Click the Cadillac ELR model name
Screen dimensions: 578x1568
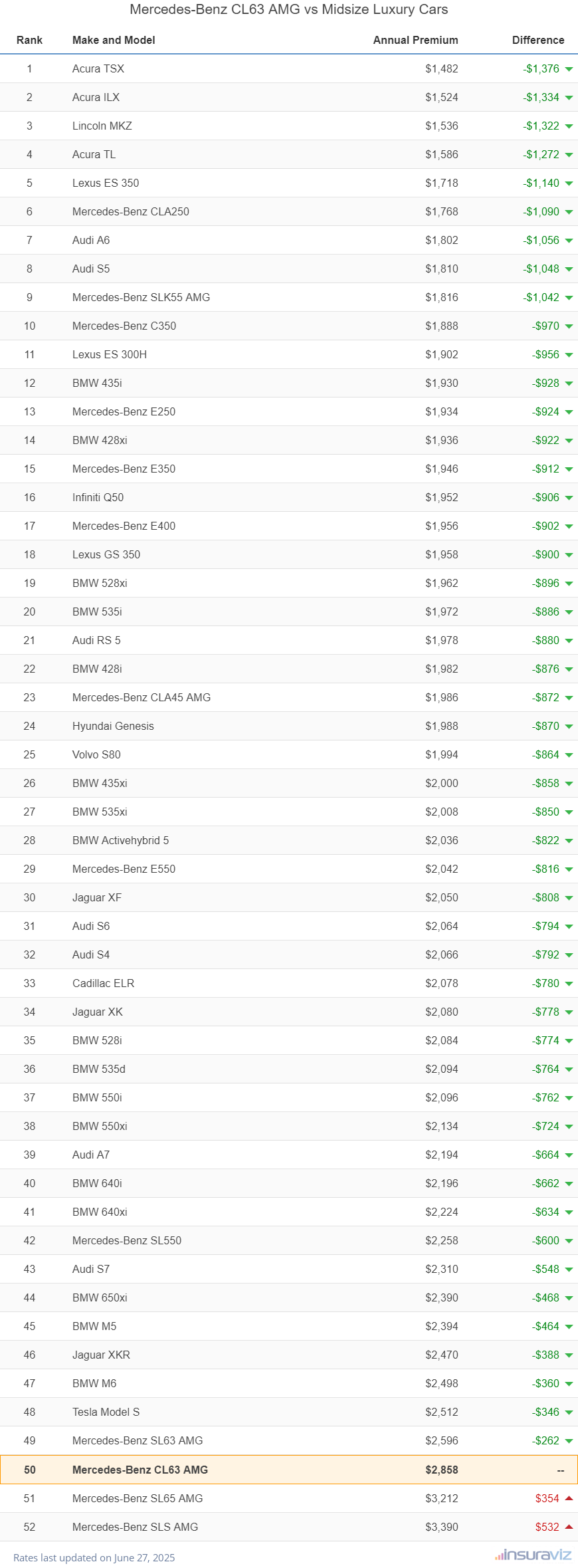tap(103, 983)
